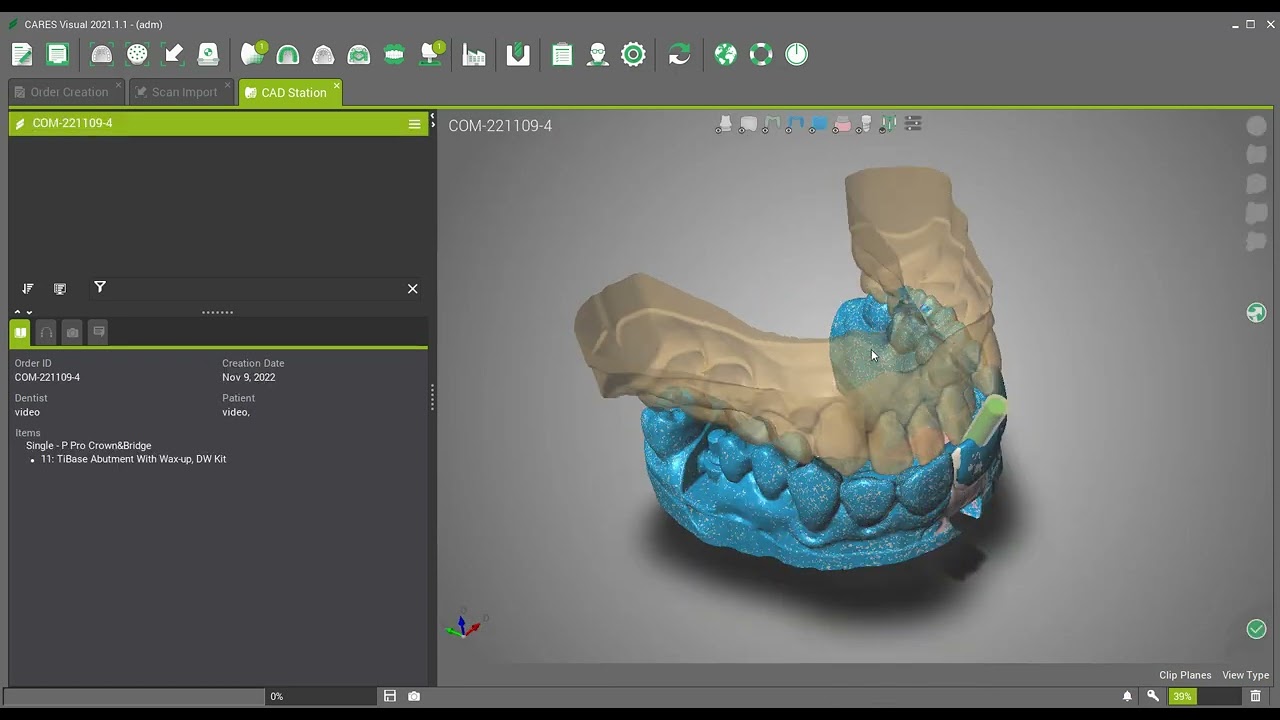This screenshot has height=720, width=1280.
Task: Toggle visibility of the blue arch scan
Action: (795, 125)
